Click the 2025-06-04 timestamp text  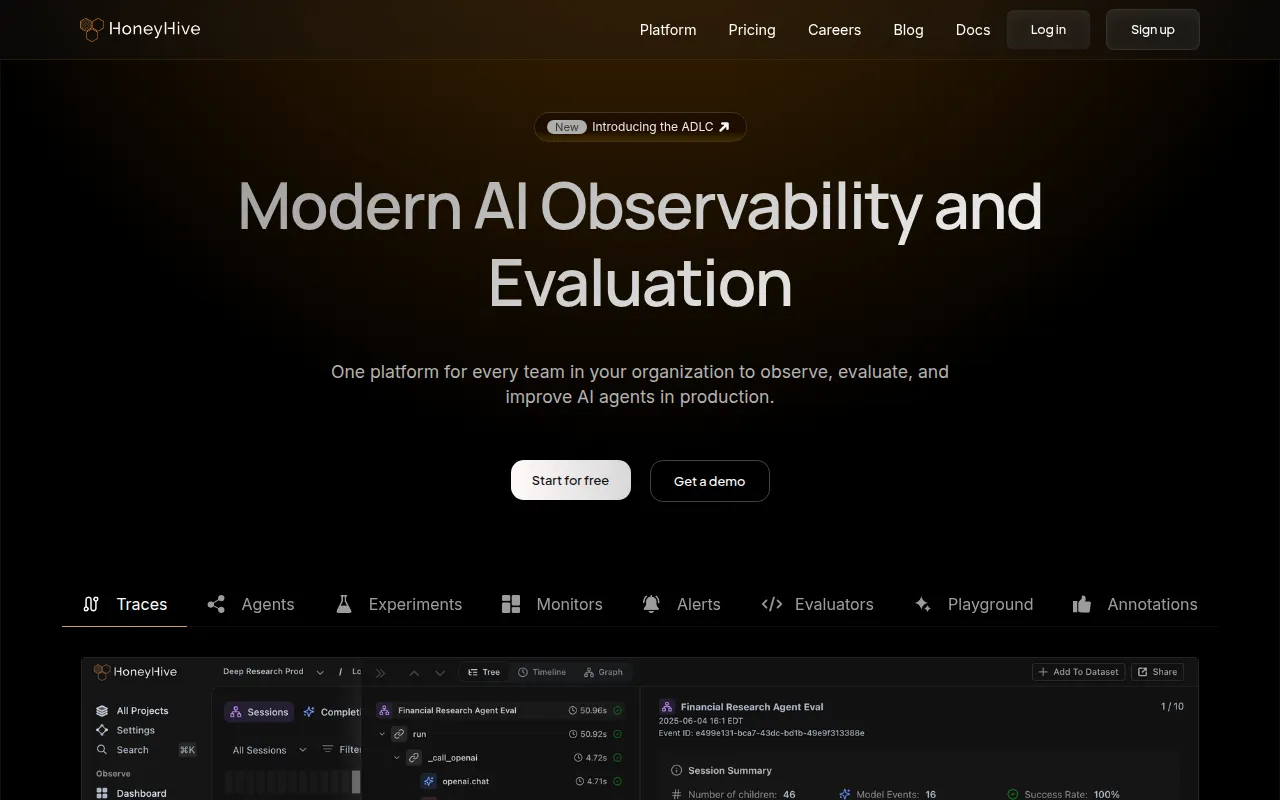700,721
